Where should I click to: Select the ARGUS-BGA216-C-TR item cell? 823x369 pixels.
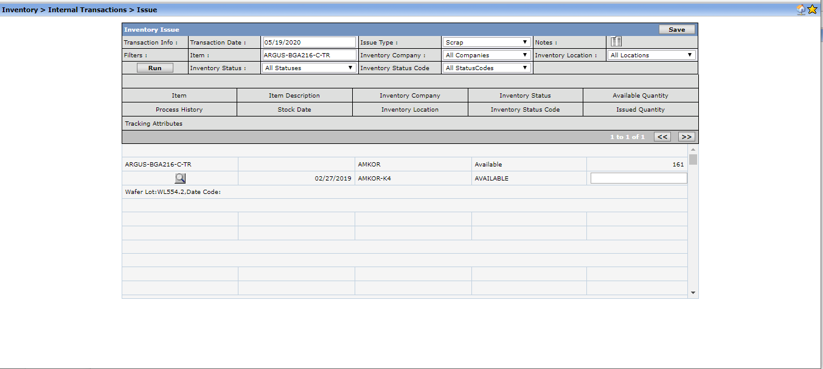pyautogui.click(x=180, y=164)
